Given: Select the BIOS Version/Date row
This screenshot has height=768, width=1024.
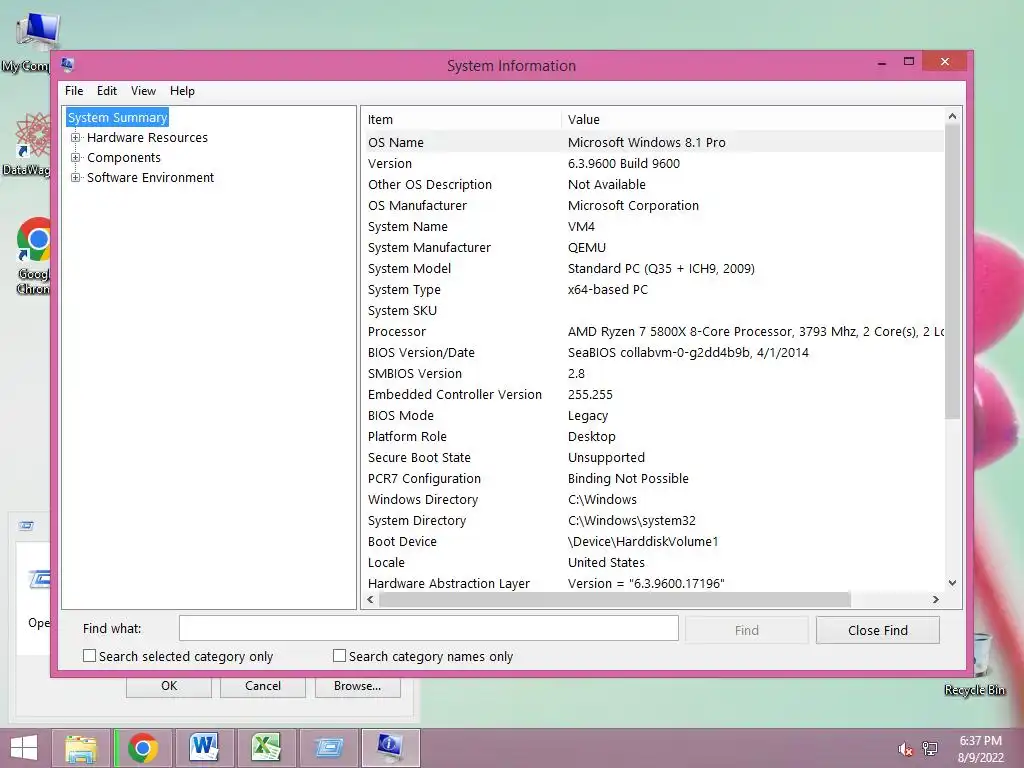Looking at the screenshot, I should tap(653, 353).
